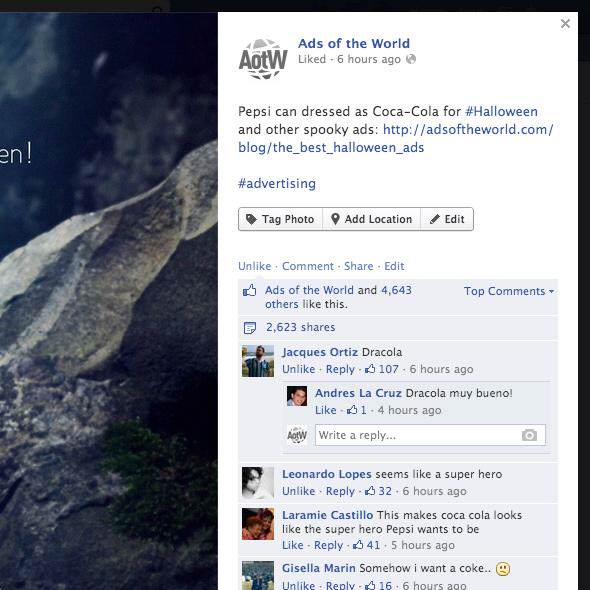
Task: Click the Add Location button
Action: click(371, 219)
